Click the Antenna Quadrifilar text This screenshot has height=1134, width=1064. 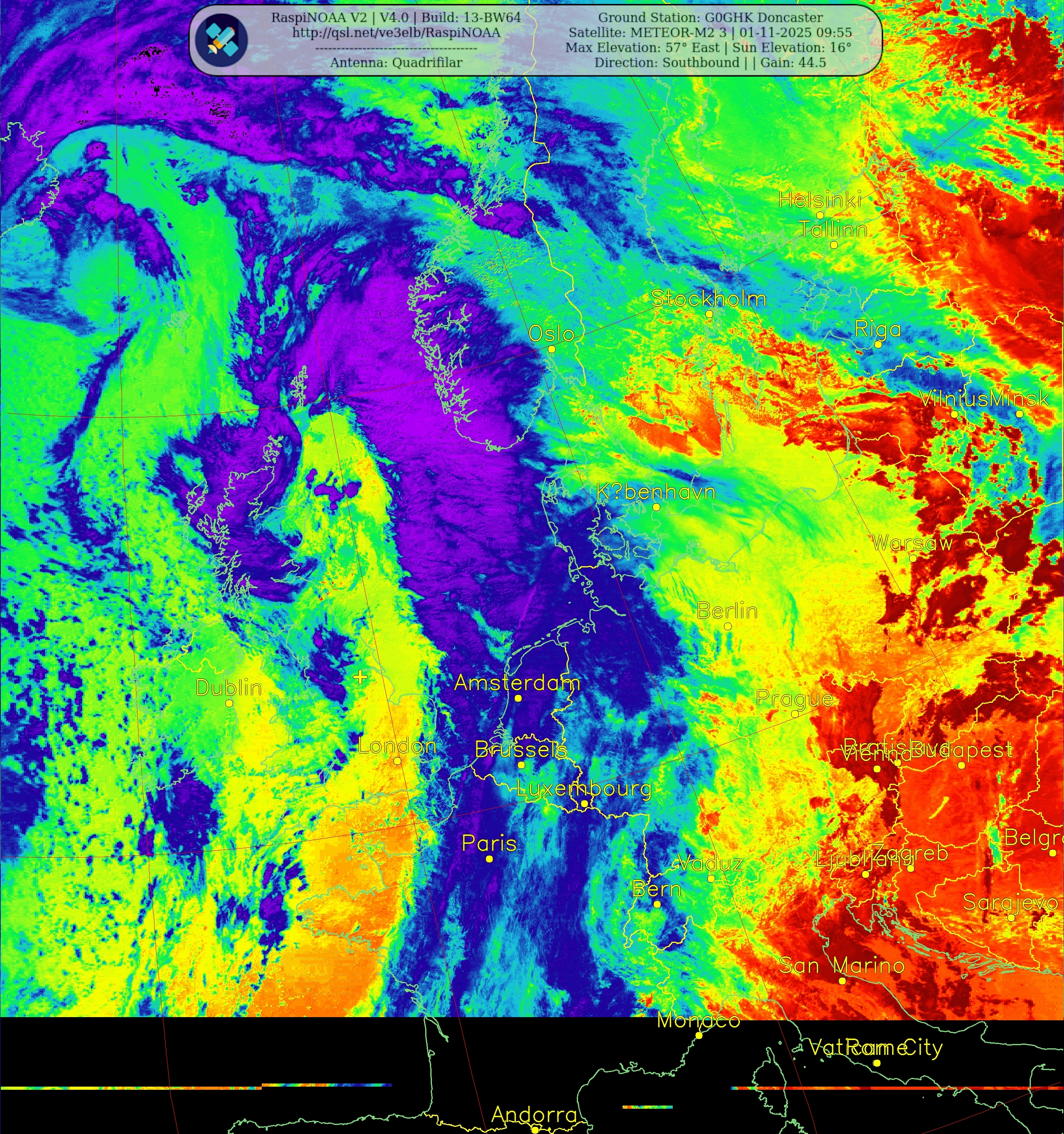(396, 63)
